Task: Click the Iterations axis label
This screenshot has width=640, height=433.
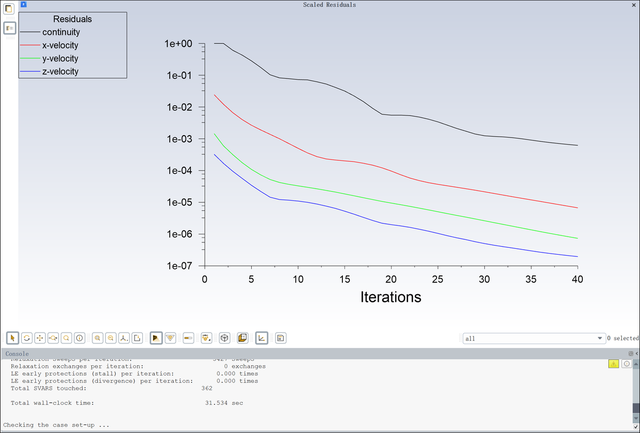Action: [x=391, y=297]
